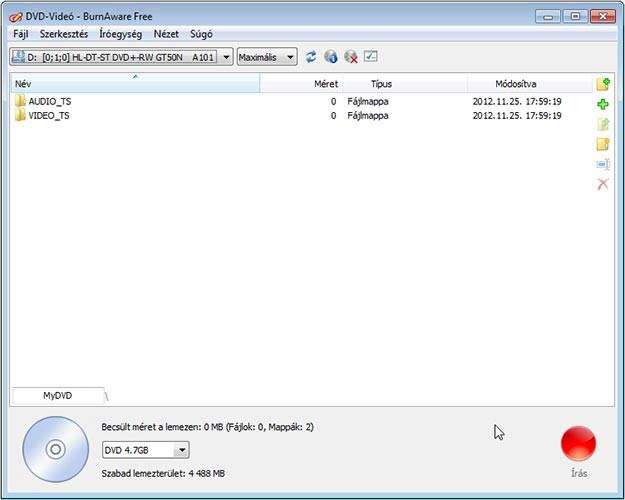Open the disc information icon
The width and height of the screenshot is (625, 500).
pyautogui.click(x=330, y=57)
